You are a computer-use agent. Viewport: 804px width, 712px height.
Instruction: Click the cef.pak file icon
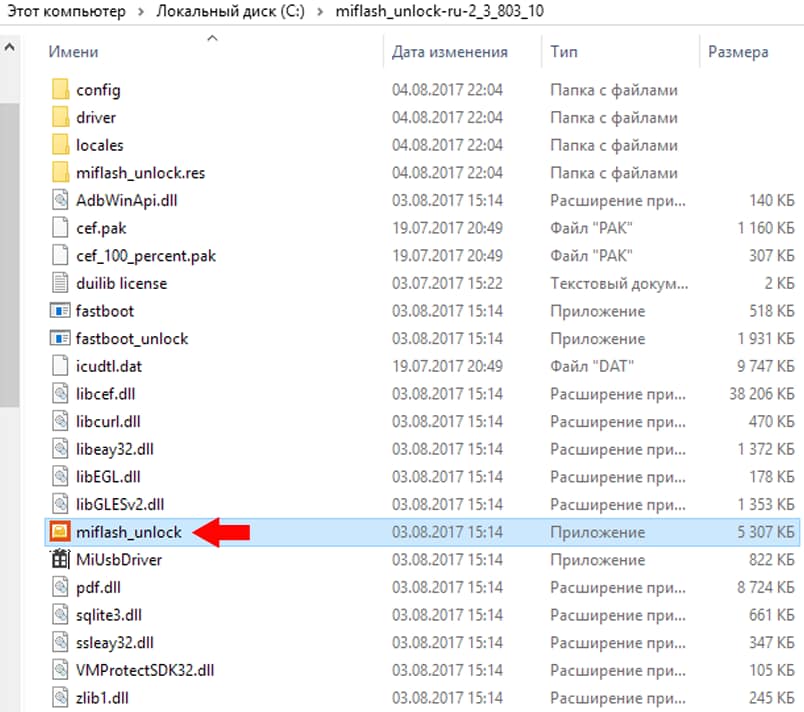point(60,228)
